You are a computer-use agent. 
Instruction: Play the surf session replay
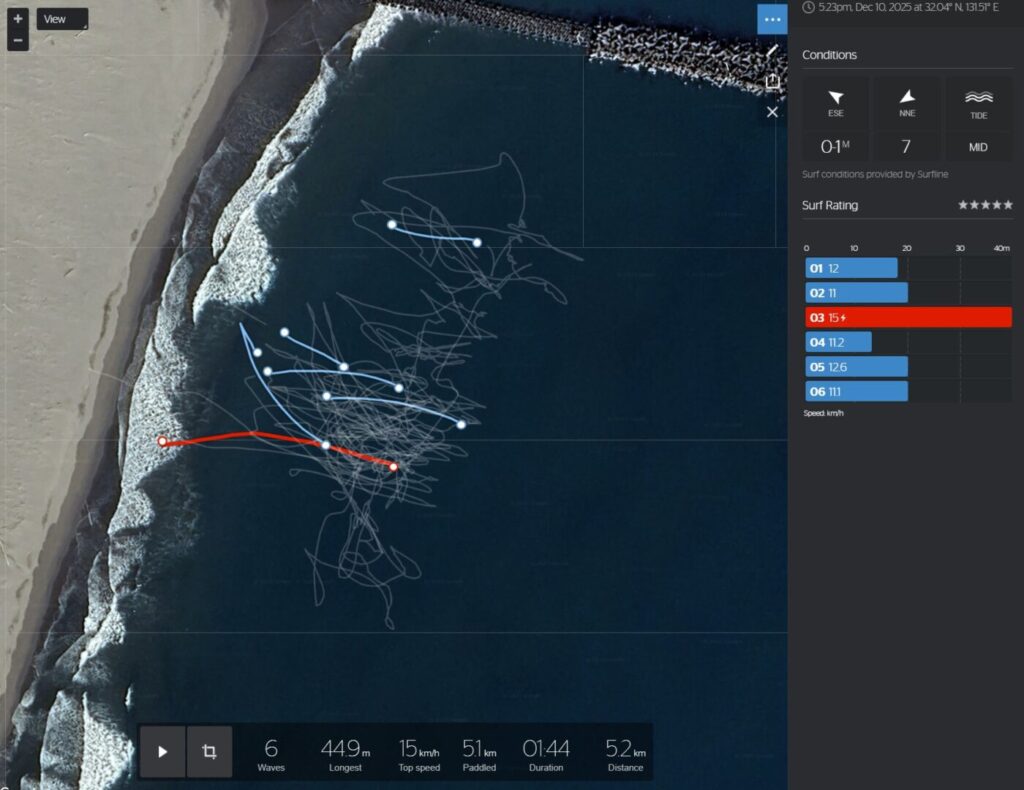coord(163,751)
